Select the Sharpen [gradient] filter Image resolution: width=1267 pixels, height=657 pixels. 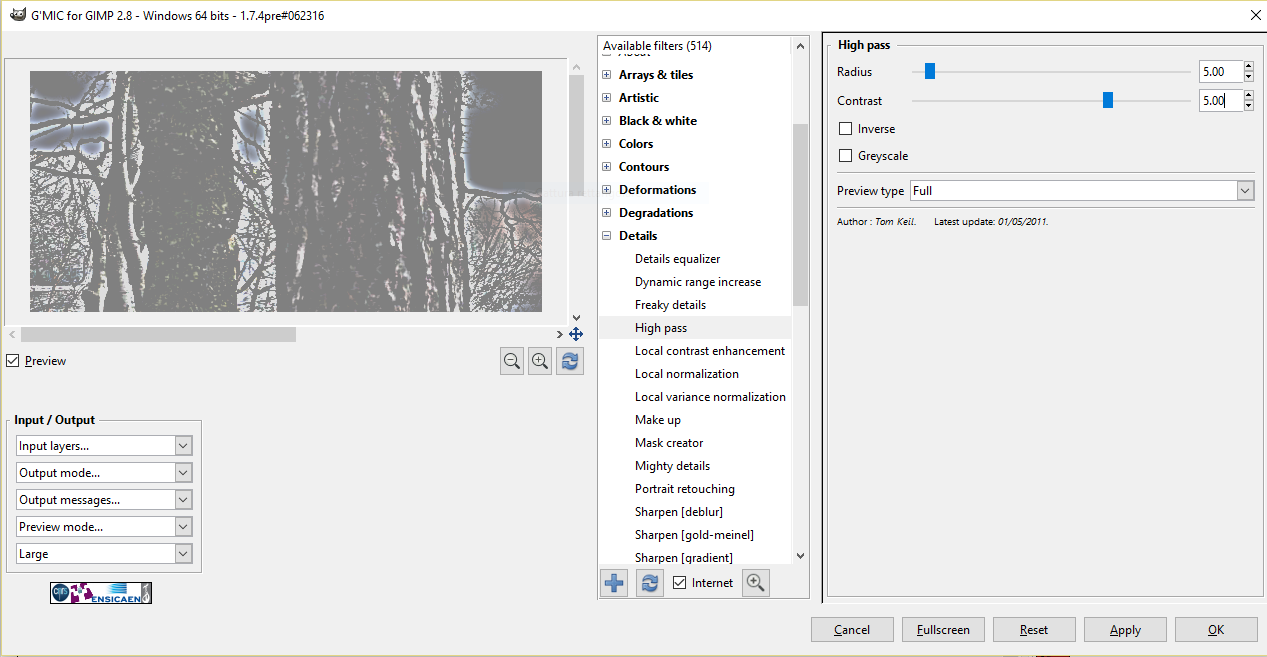[x=684, y=558]
